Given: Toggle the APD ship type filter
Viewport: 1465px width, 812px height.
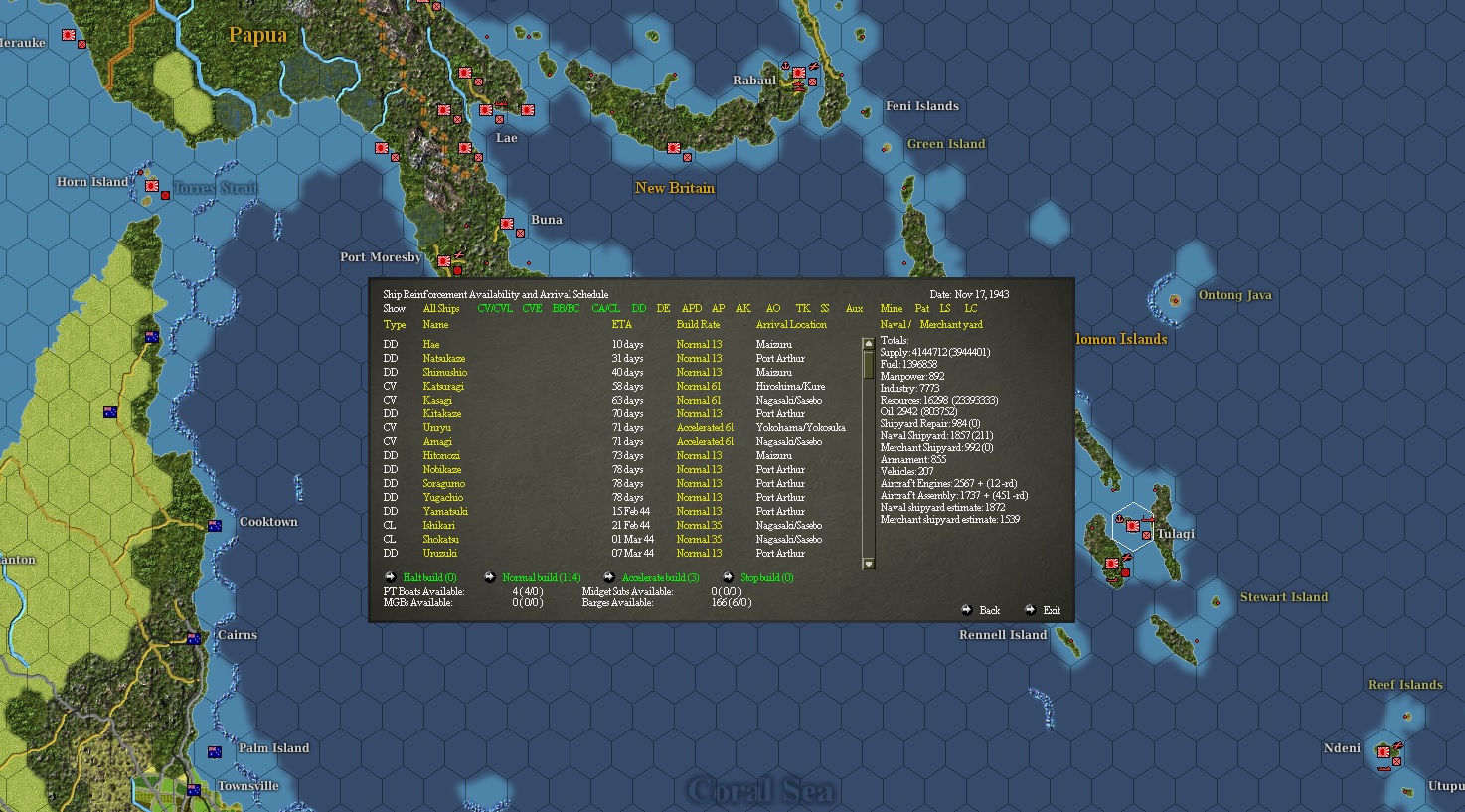Looking at the screenshot, I should click(692, 309).
